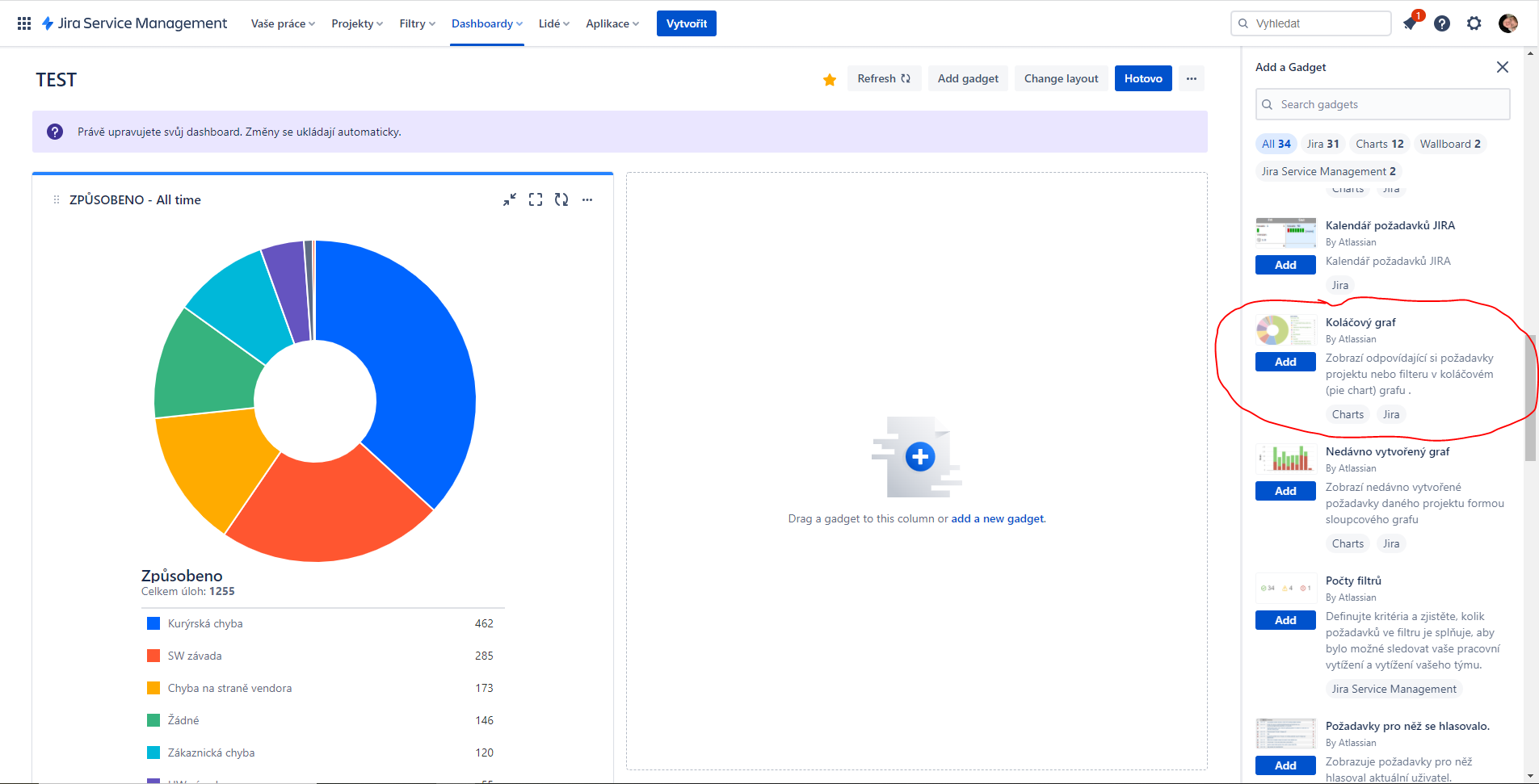Screen dimensions: 1539x784
Task: Filter gadgets by Jira Service Management 2
Action: (x=1328, y=171)
